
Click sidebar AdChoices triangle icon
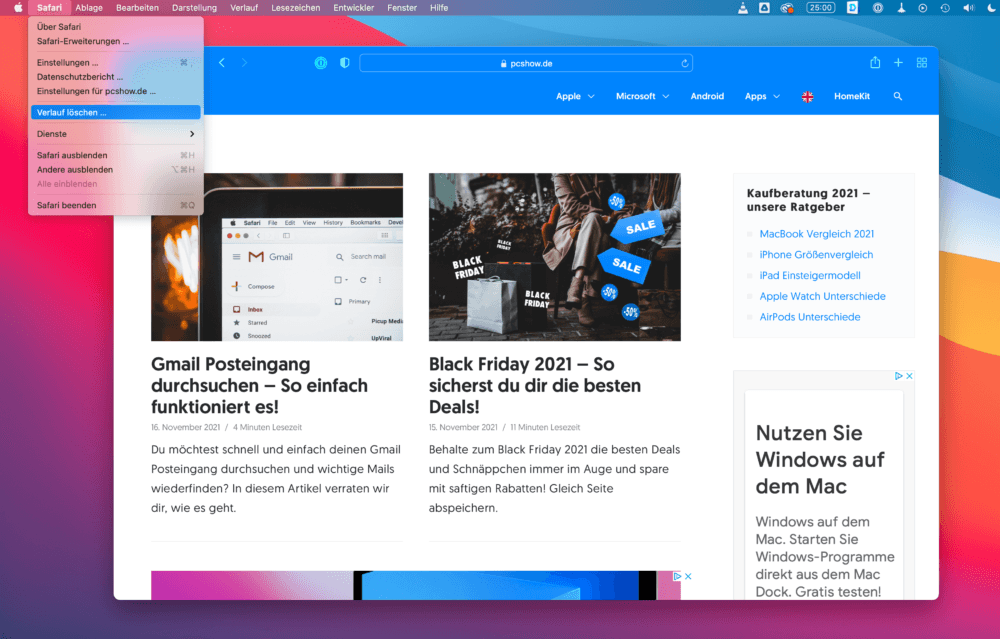coord(899,376)
